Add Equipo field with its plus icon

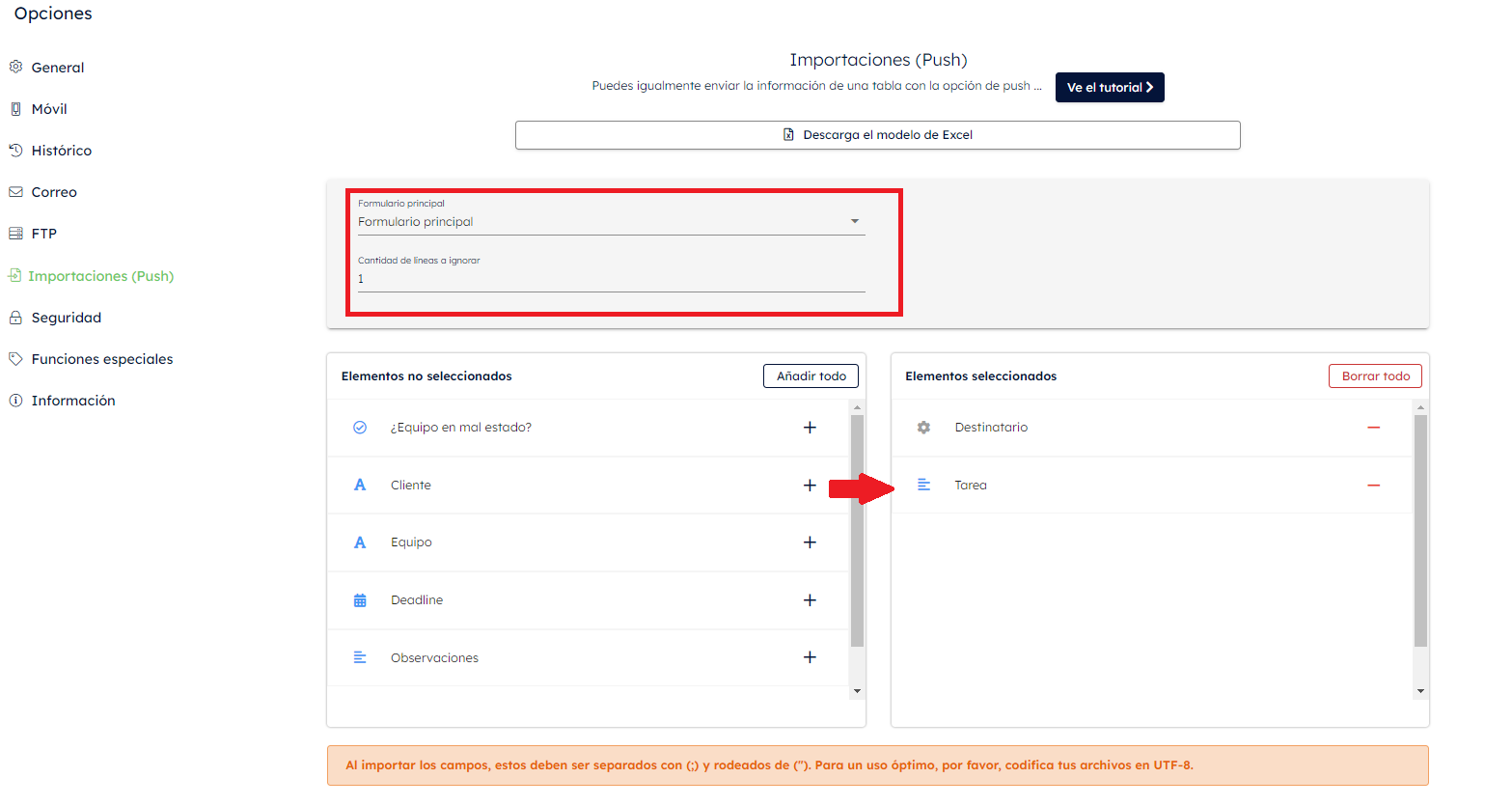pos(810,542)
